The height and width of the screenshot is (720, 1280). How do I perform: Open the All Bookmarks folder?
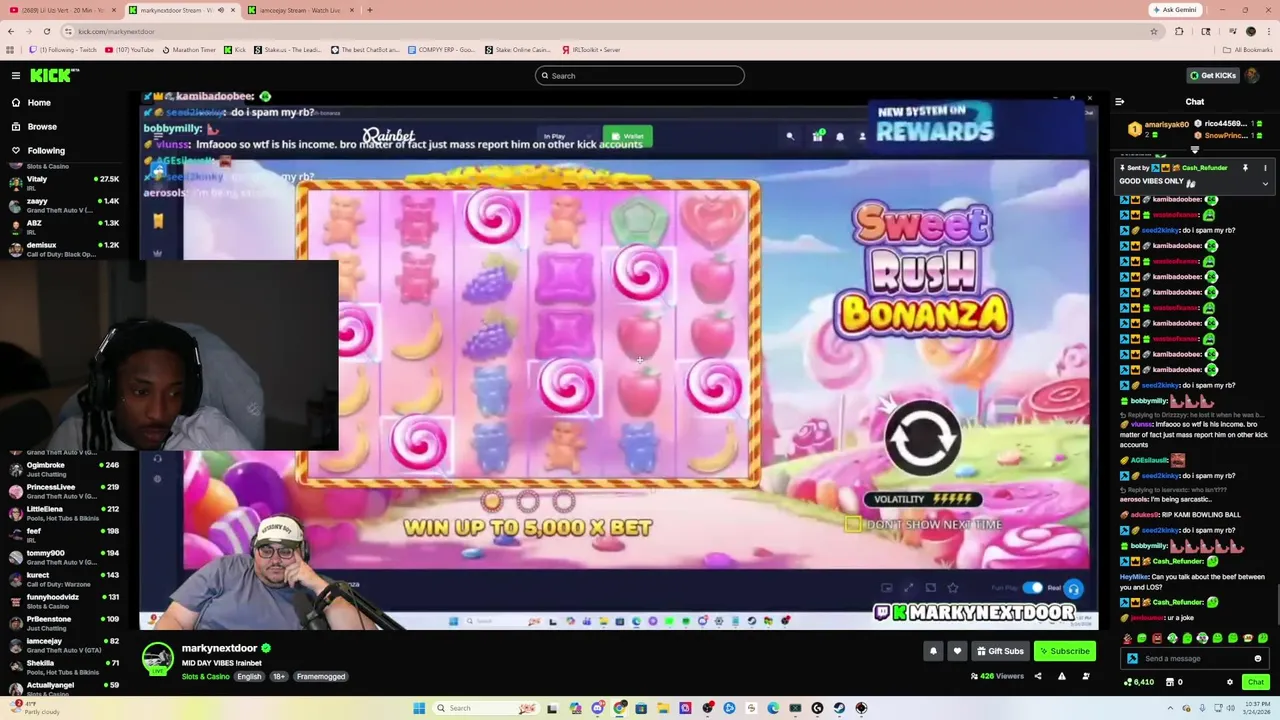(1247, 49)
